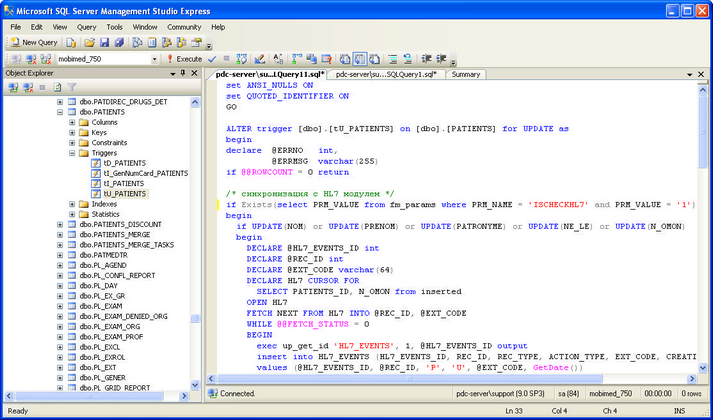Open the Properties Window icon
Image resolution: width=713 pixels, height=420 pixels.
coord(196,43)
